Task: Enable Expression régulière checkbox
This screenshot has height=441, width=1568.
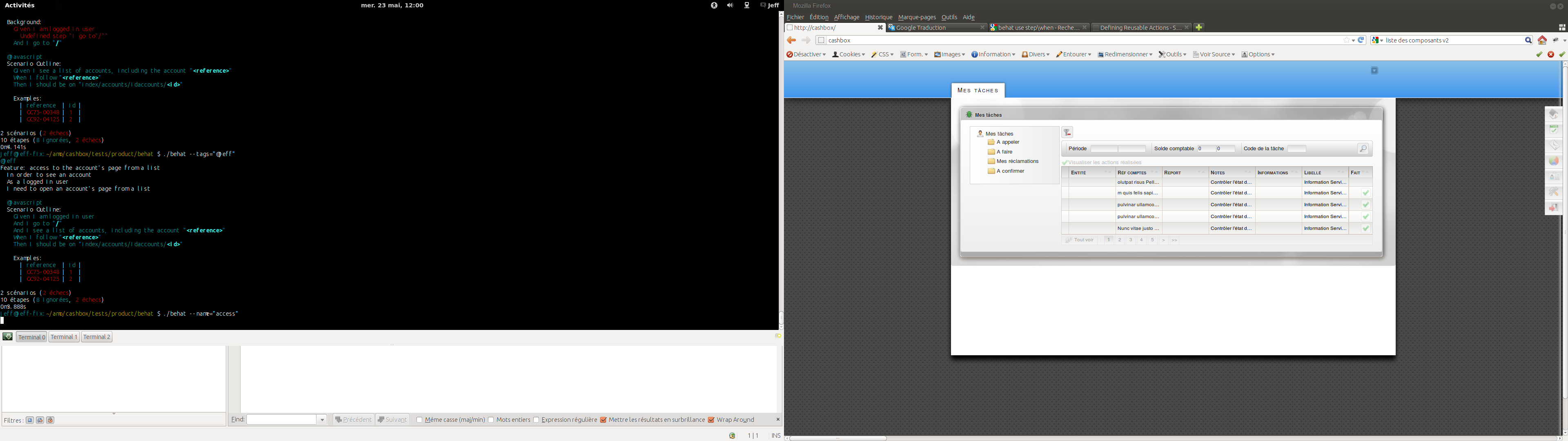Action: click(536, 420)
